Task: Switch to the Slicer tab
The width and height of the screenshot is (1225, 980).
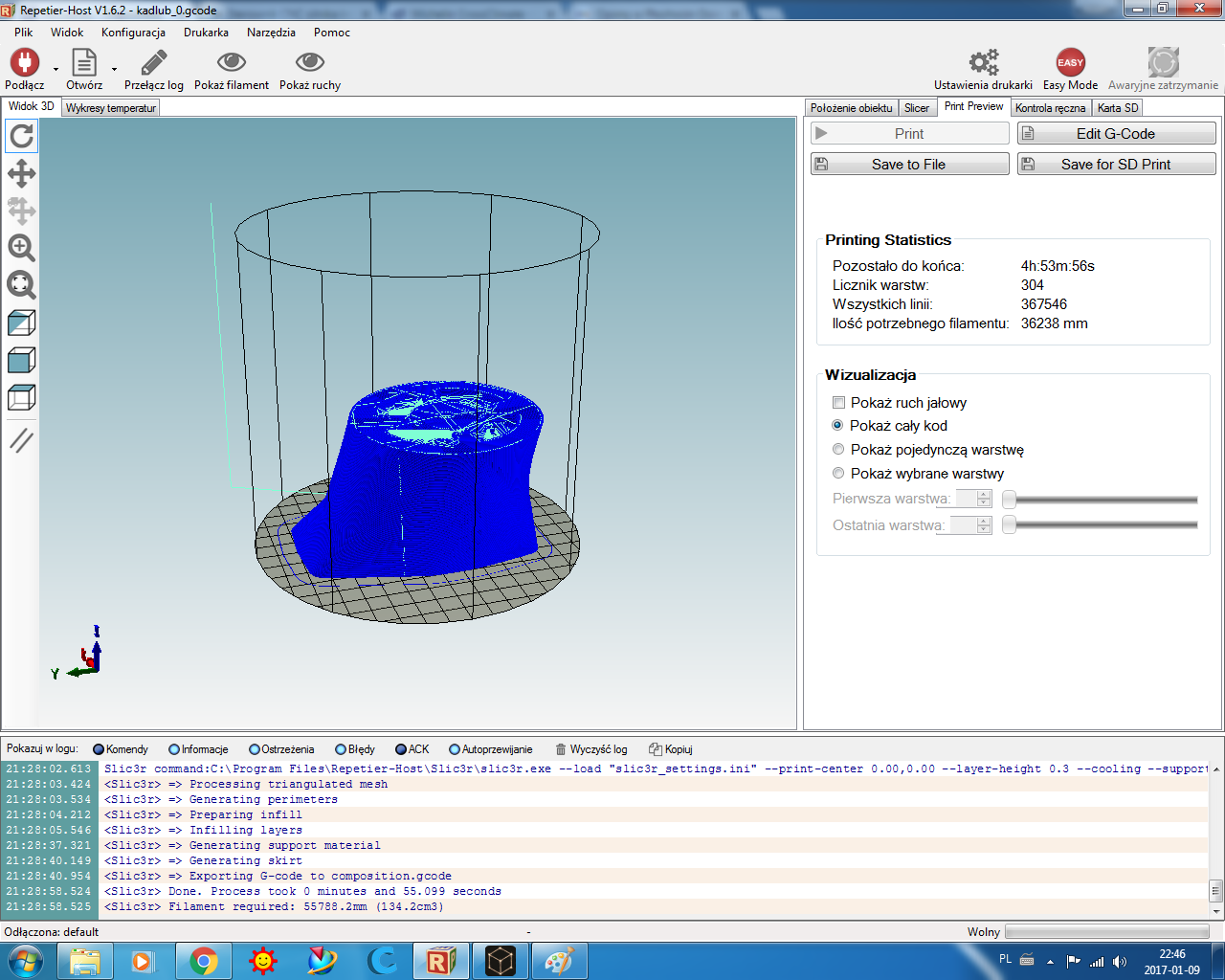Action: (916, 108)
